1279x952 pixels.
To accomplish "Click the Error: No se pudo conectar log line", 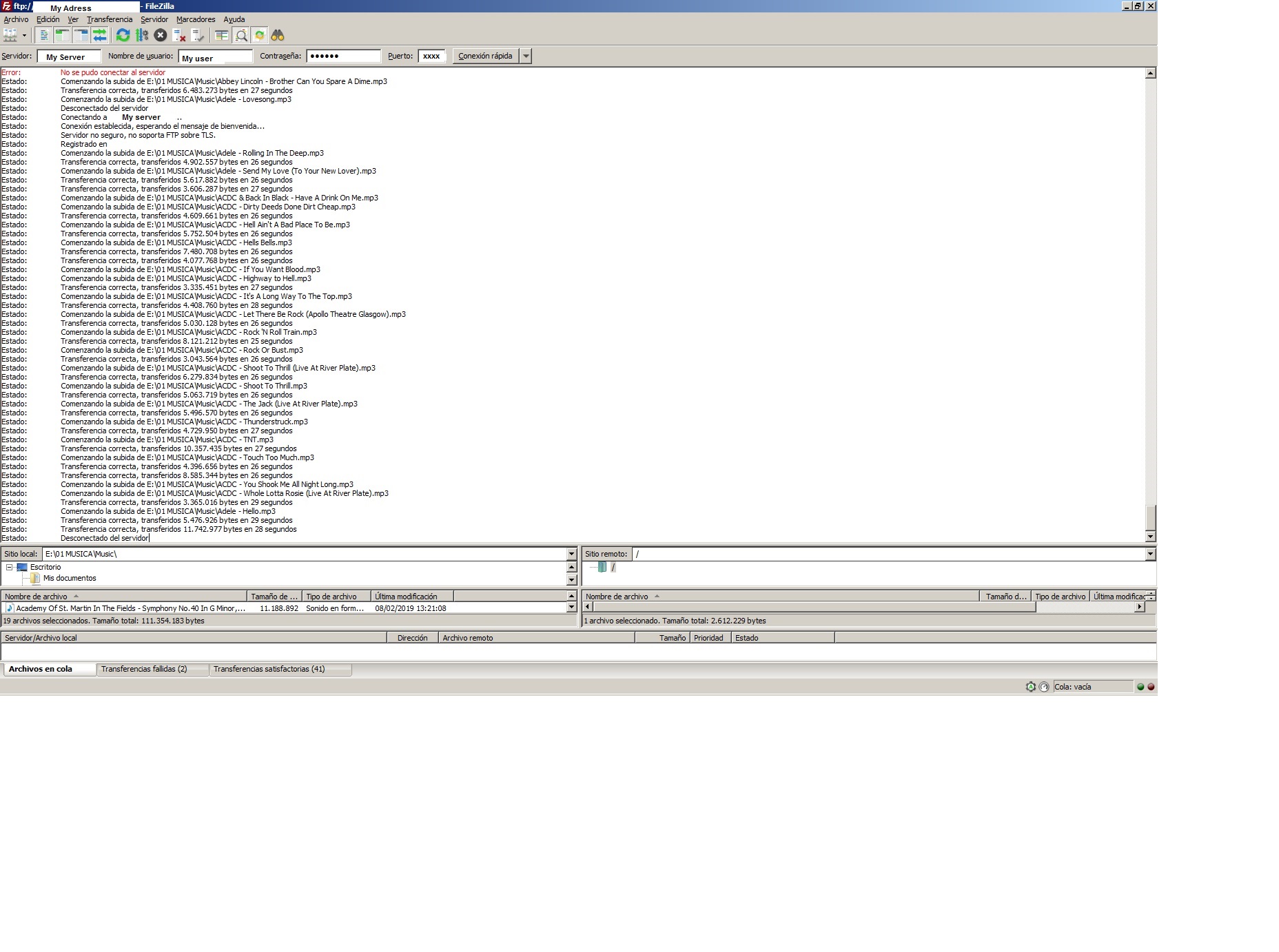I will (x=83, y=72).
